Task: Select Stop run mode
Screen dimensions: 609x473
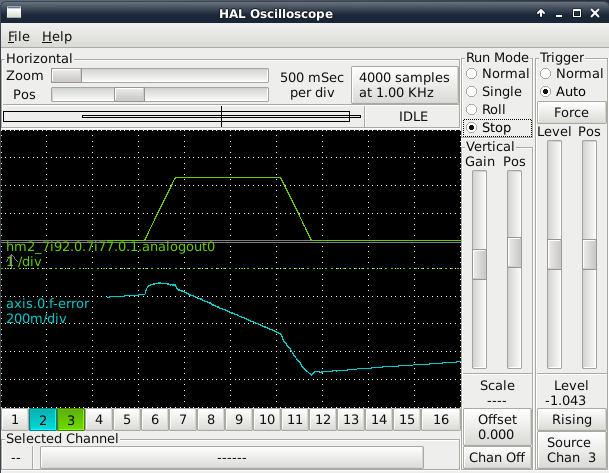Action: (498, 127)
